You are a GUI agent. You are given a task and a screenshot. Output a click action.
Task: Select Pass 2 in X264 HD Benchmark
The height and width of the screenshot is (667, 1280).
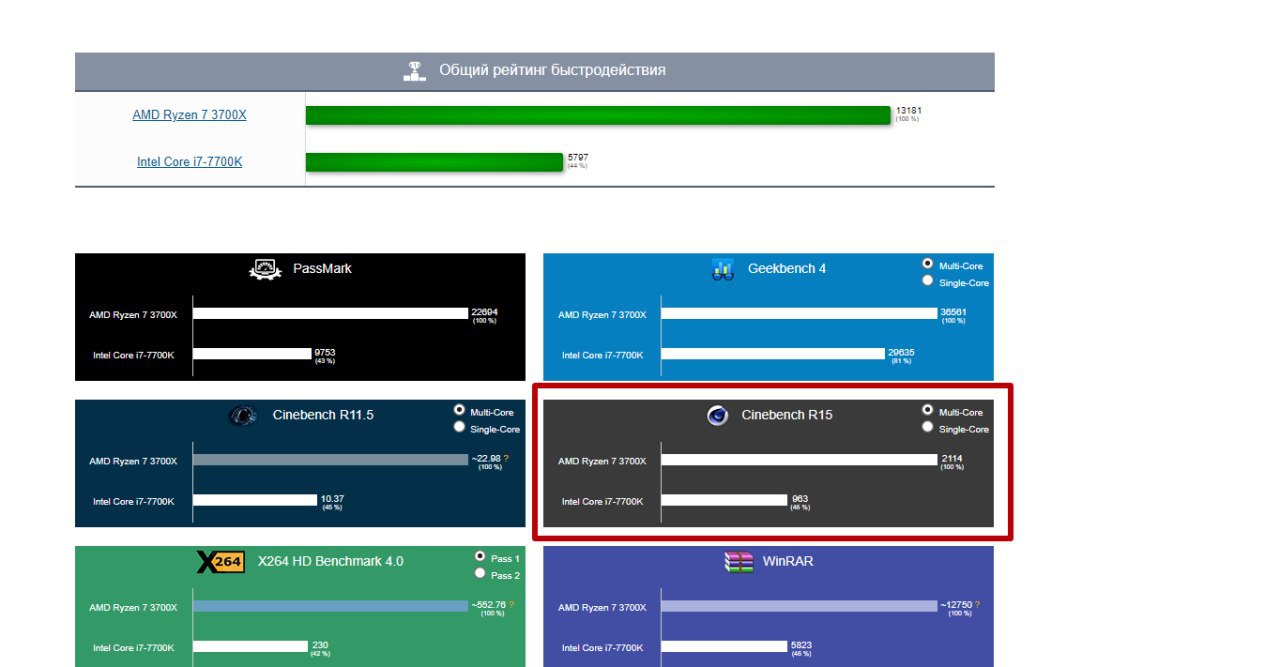click(479, 573)
